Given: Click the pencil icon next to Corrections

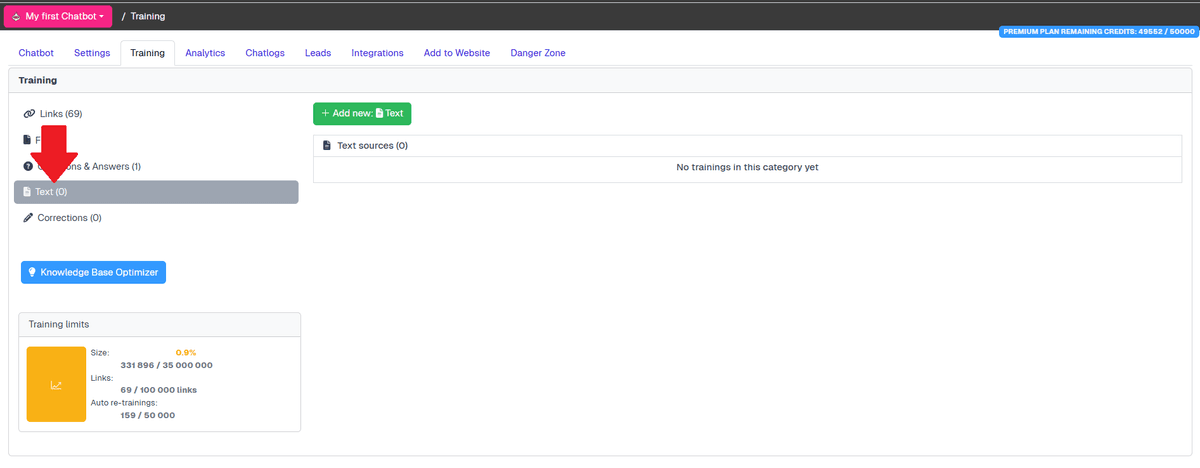Looking at the screenshot, I should point(28,218).
